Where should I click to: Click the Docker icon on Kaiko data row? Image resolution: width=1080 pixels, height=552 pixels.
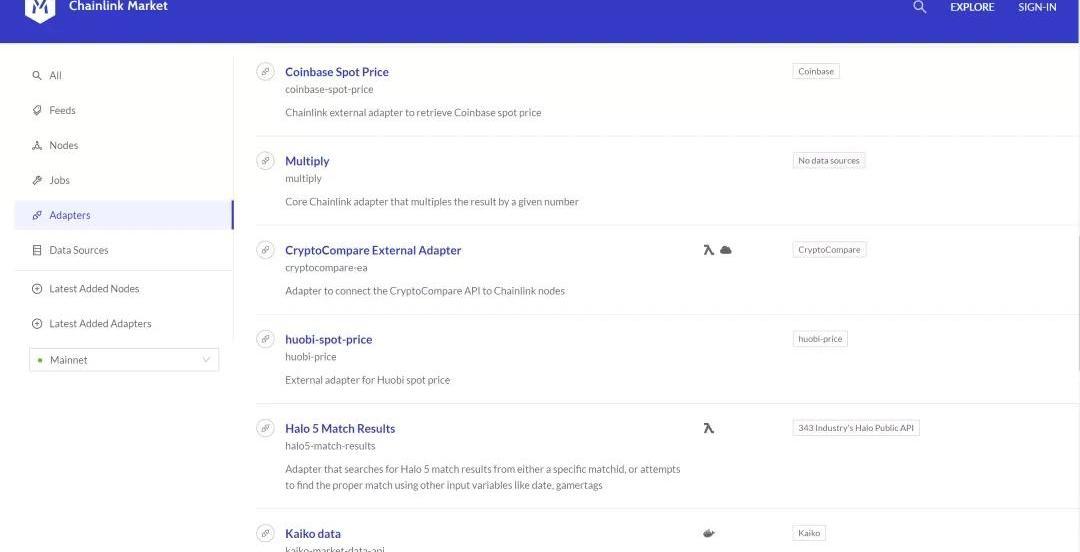pos(709,533)
